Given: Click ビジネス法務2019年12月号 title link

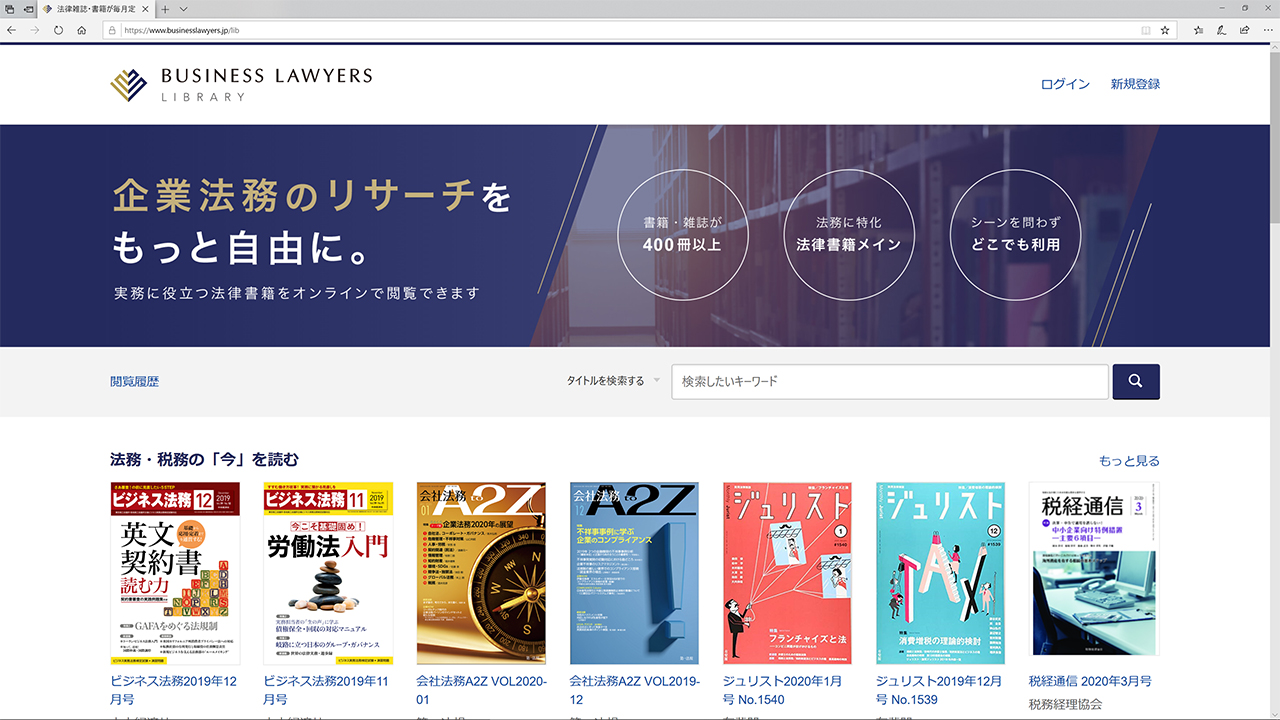Looking at the screenshot, I should (x=173, y=690).
